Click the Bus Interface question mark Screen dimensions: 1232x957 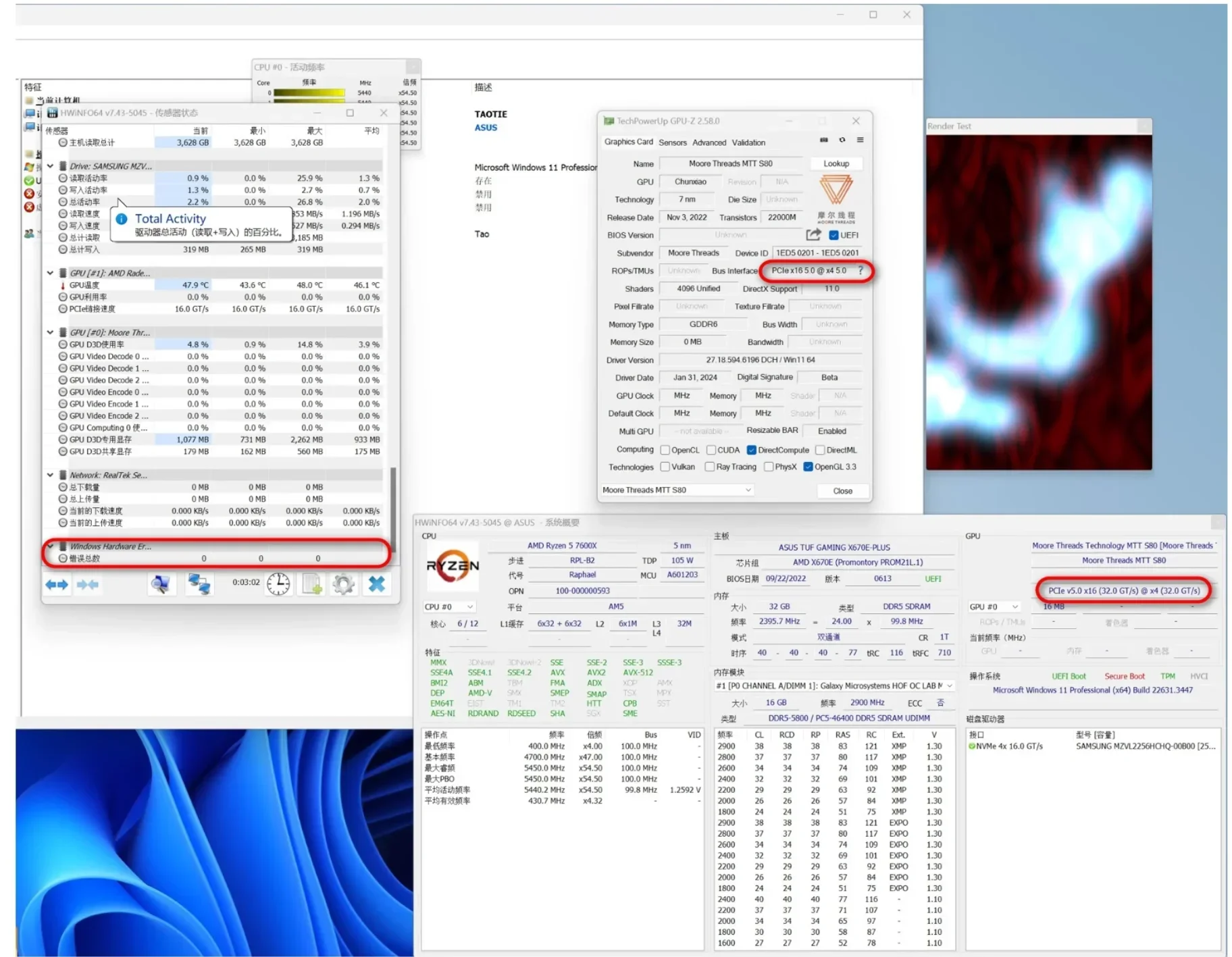(x=860, y=271)
